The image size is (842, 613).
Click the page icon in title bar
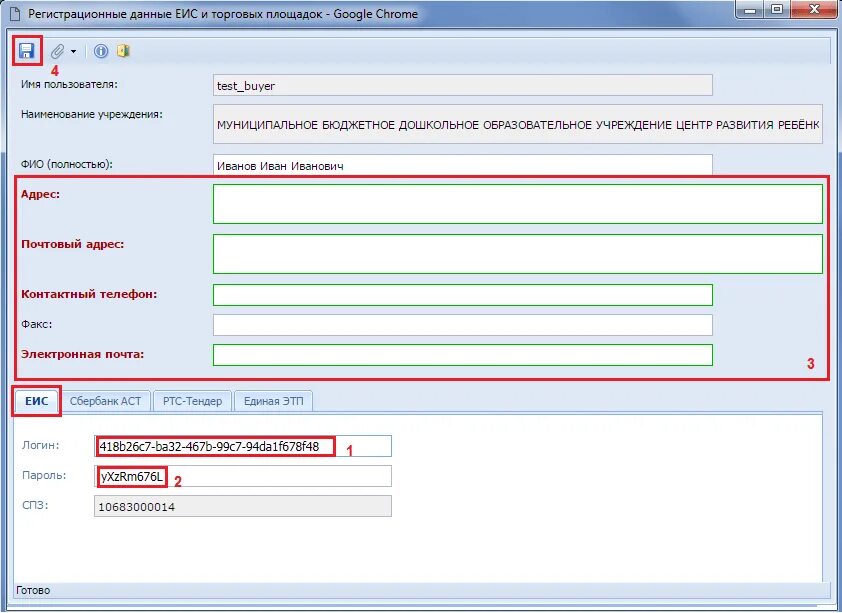[16, 14]
